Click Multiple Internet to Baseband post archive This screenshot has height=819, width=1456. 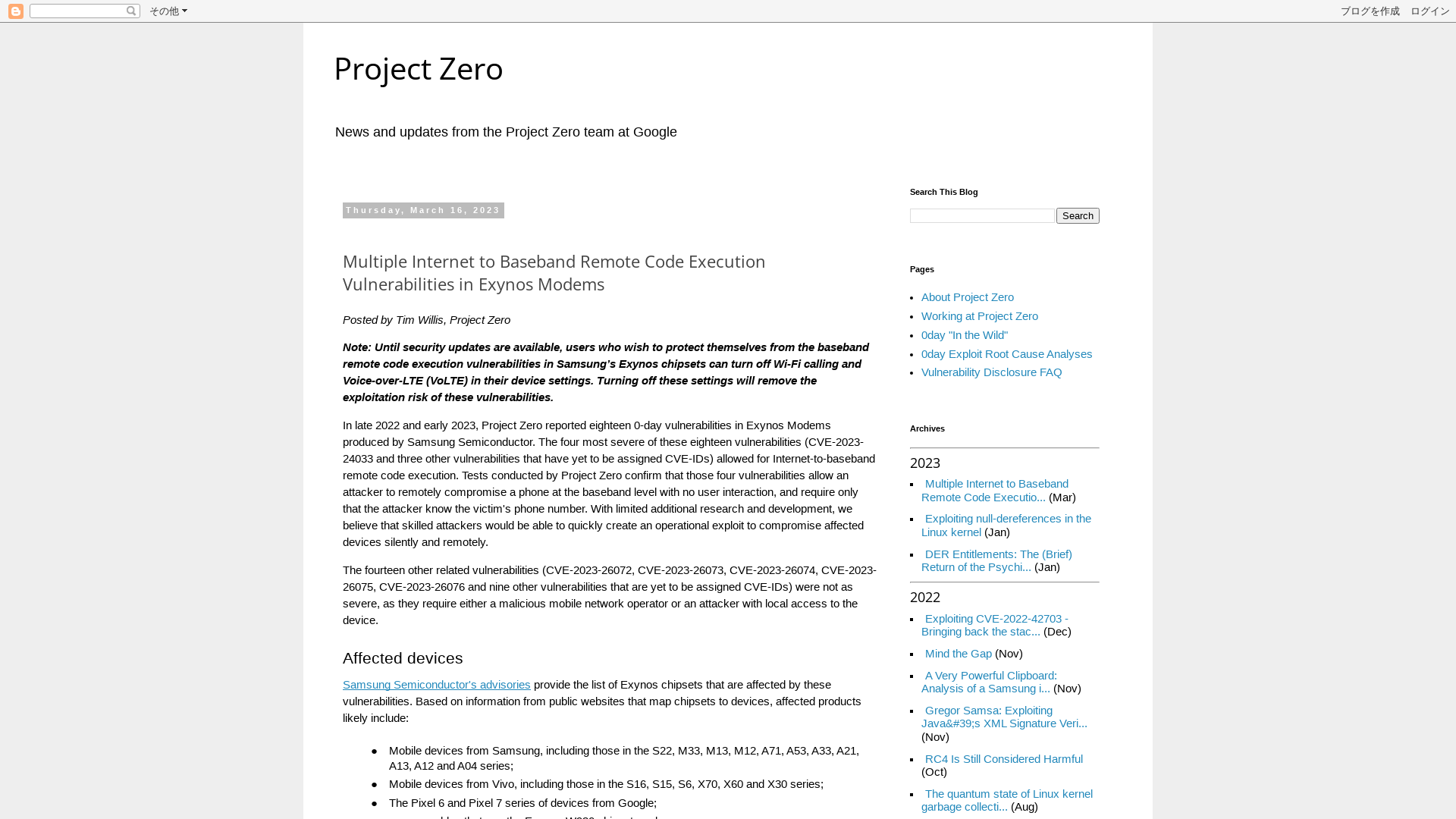[x=994, y=490]
